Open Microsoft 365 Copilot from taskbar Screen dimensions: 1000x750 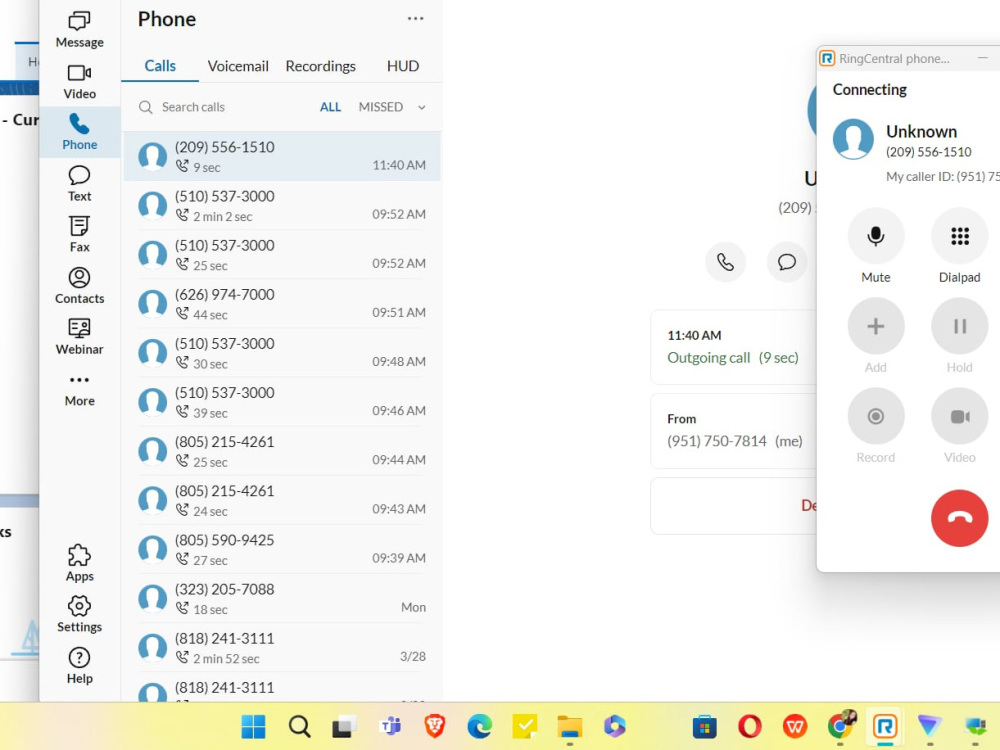(615, 726)
